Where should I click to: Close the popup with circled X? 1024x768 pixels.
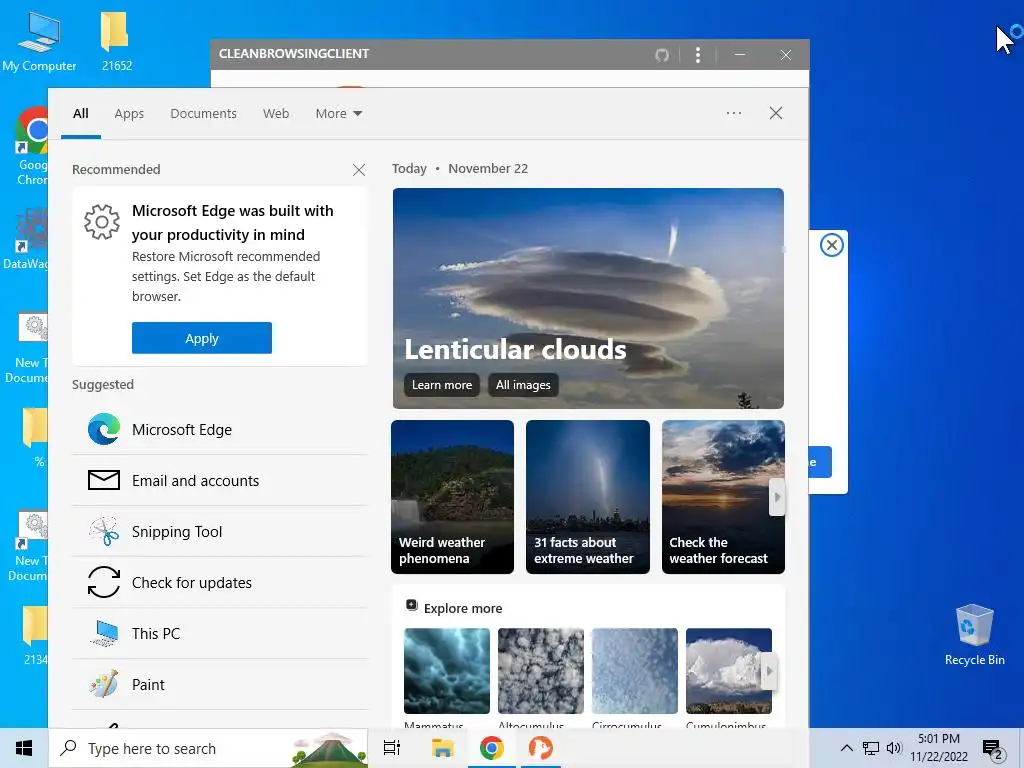click(x=831, y=246)
